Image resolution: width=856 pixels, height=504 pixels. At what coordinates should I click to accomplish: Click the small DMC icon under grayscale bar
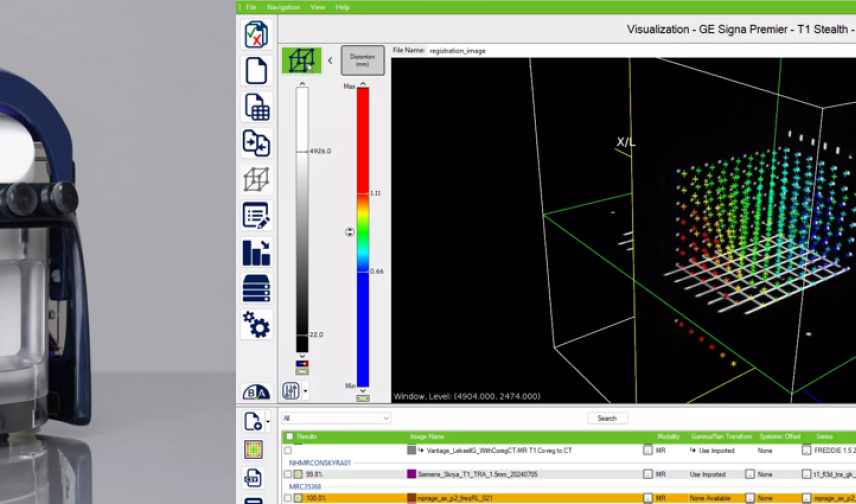[x=302, y=372]
